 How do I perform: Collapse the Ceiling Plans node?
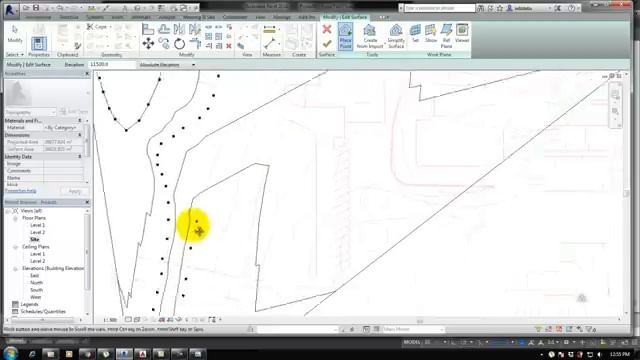tap(15, 247)
